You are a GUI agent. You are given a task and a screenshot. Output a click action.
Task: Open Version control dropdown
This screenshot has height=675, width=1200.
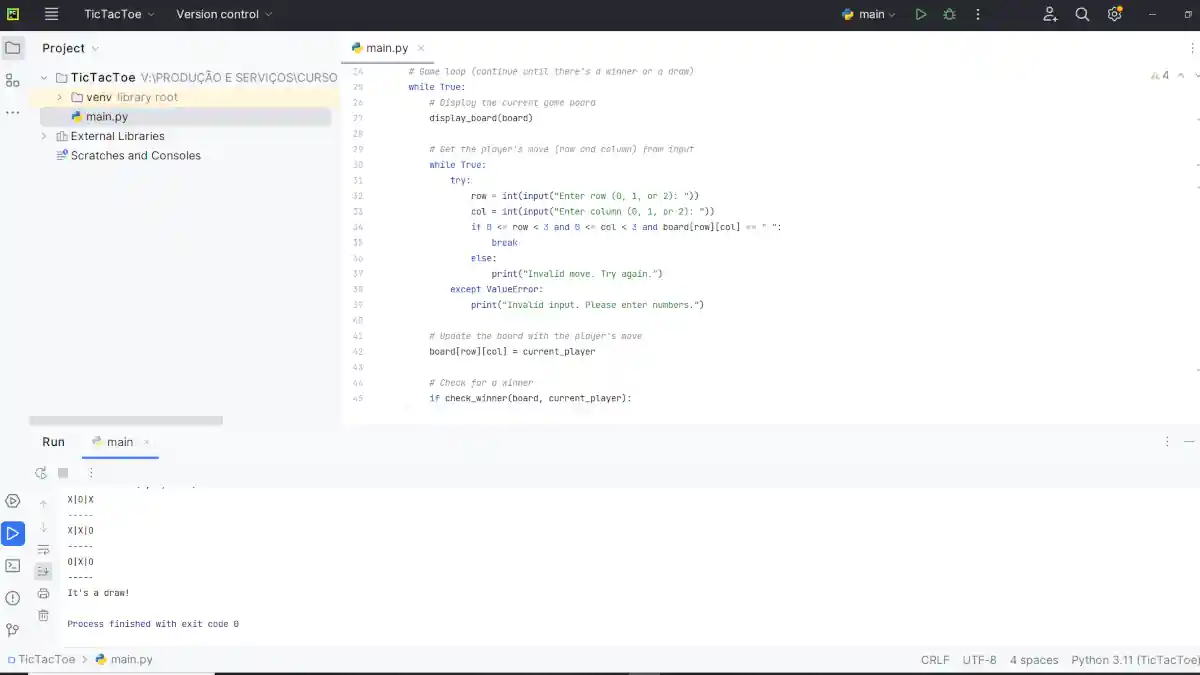(224, 14)
